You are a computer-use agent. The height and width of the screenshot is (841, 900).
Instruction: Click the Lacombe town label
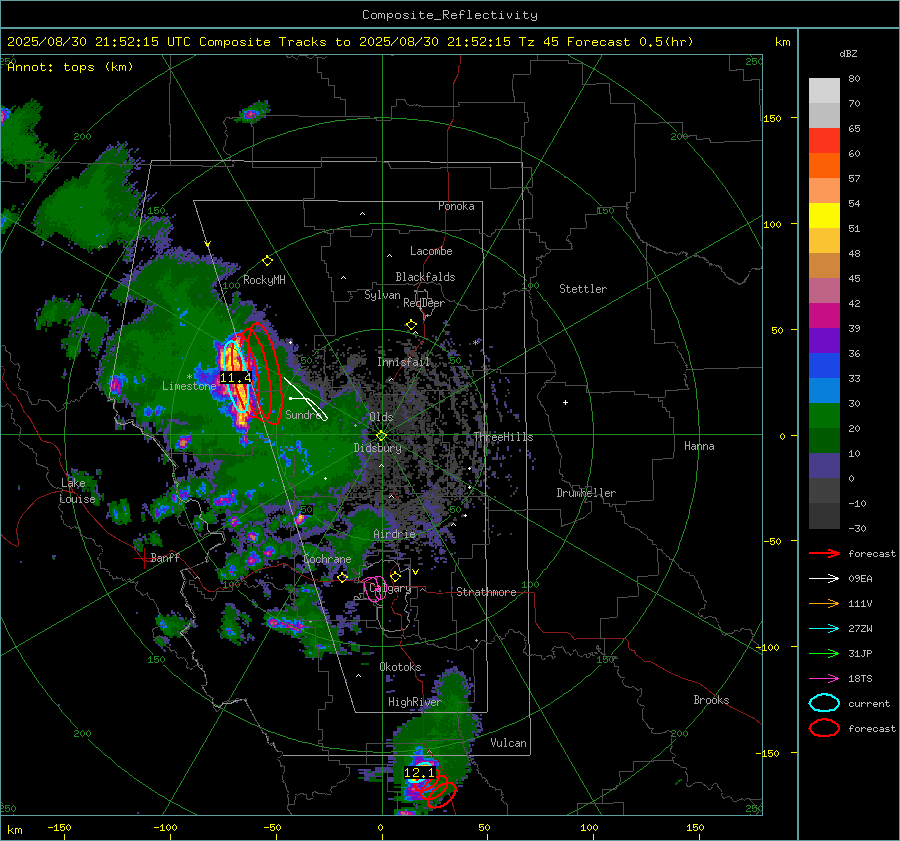tap(431, 251)
